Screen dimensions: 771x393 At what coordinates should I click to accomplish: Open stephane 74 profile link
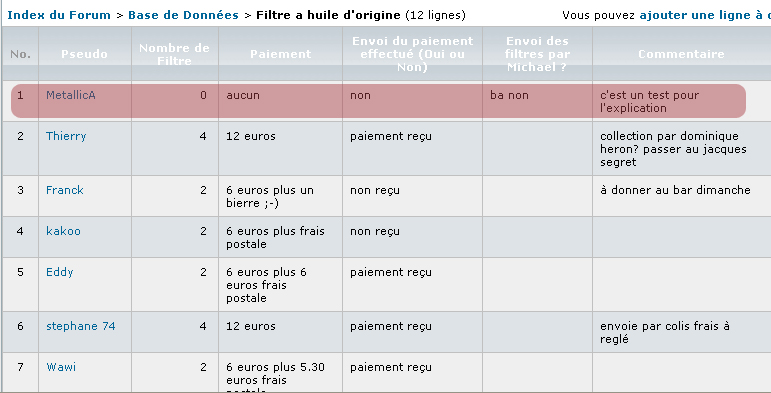coord(81,326)
